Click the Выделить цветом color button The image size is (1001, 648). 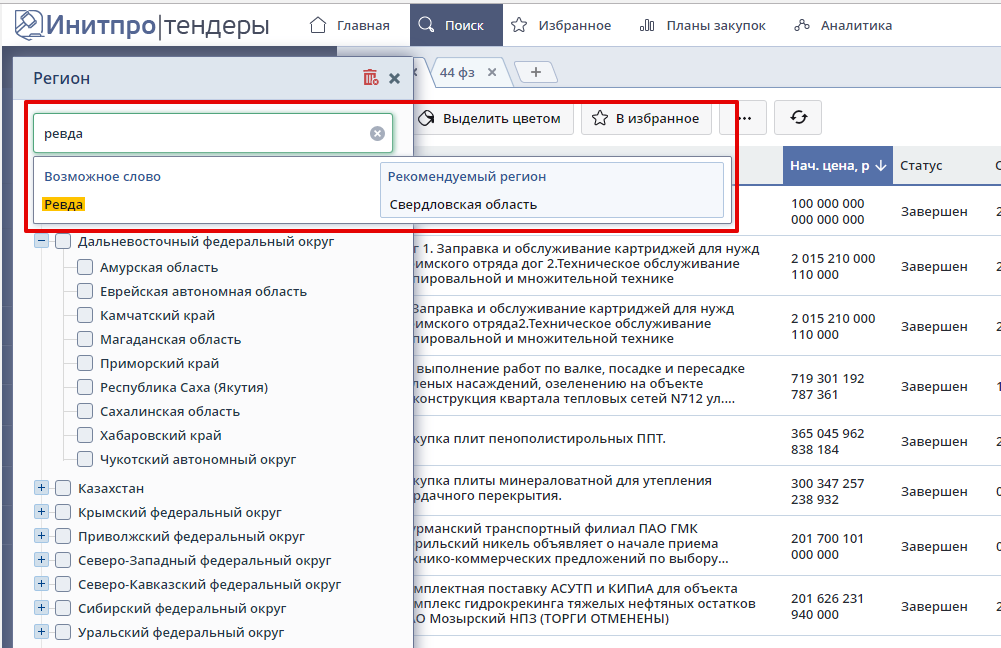coord(489,118)
